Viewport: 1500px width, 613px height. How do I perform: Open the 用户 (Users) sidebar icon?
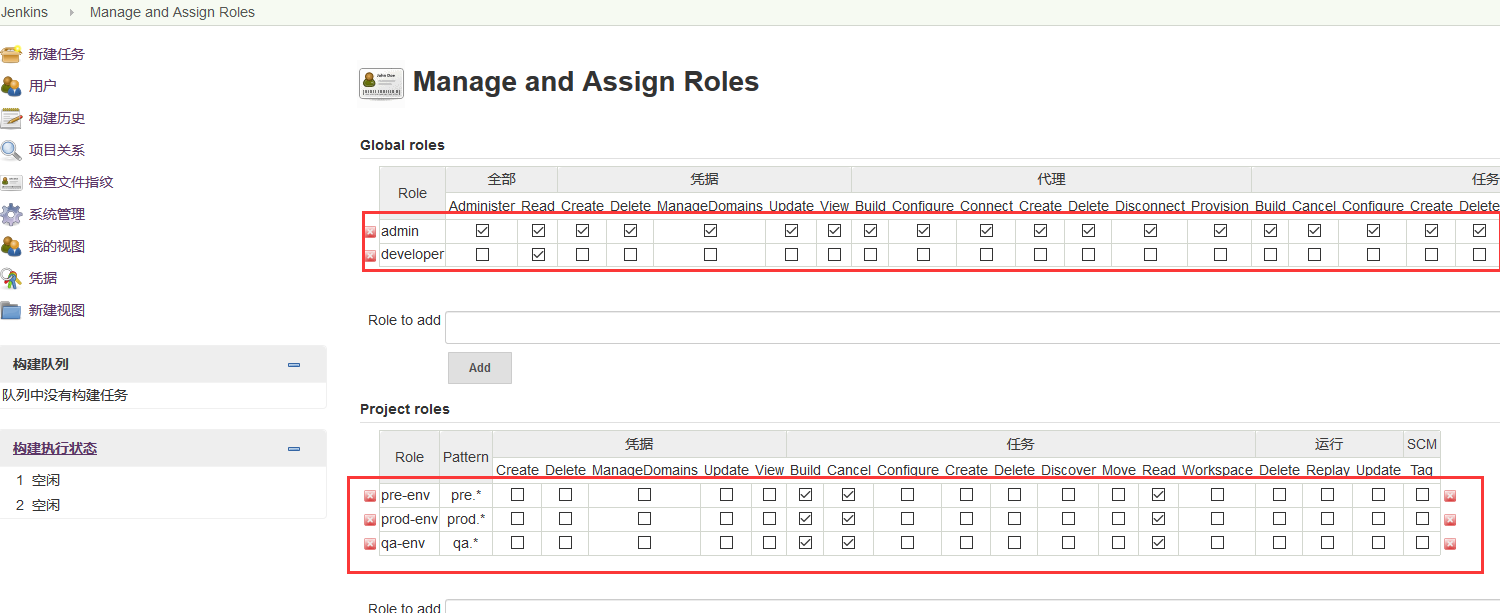pos(11,86)
